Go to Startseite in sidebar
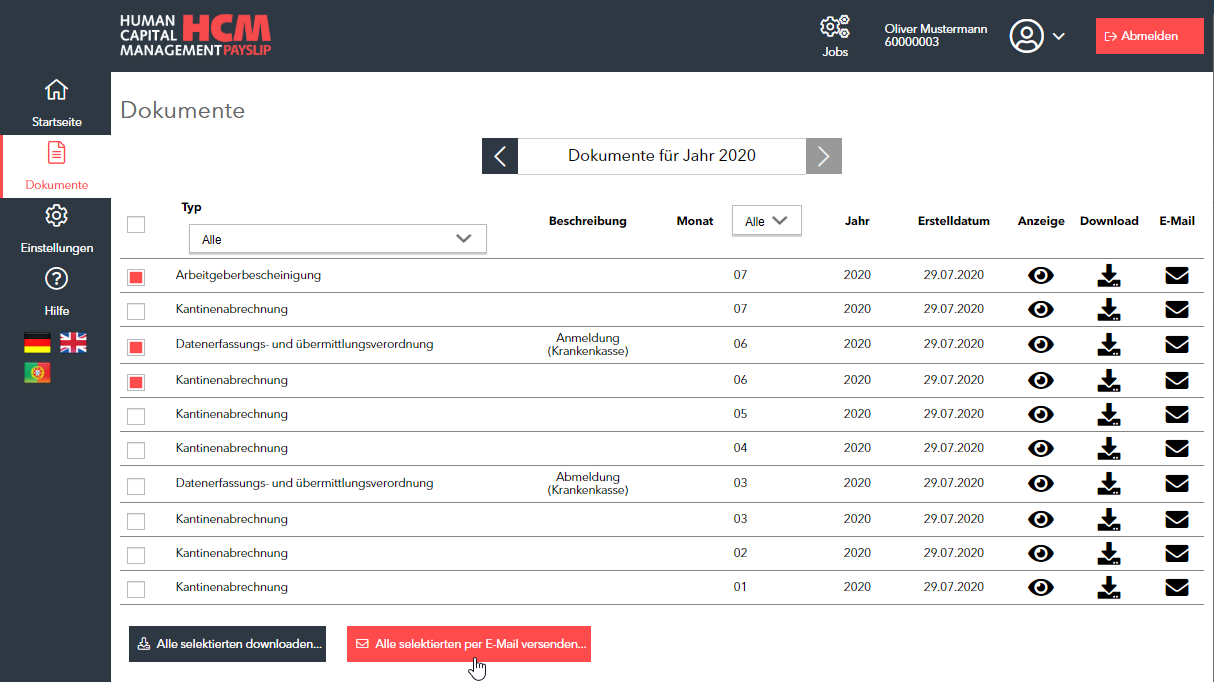The width and height of the screenshot is (1214, 682). (x=56, y=104)
